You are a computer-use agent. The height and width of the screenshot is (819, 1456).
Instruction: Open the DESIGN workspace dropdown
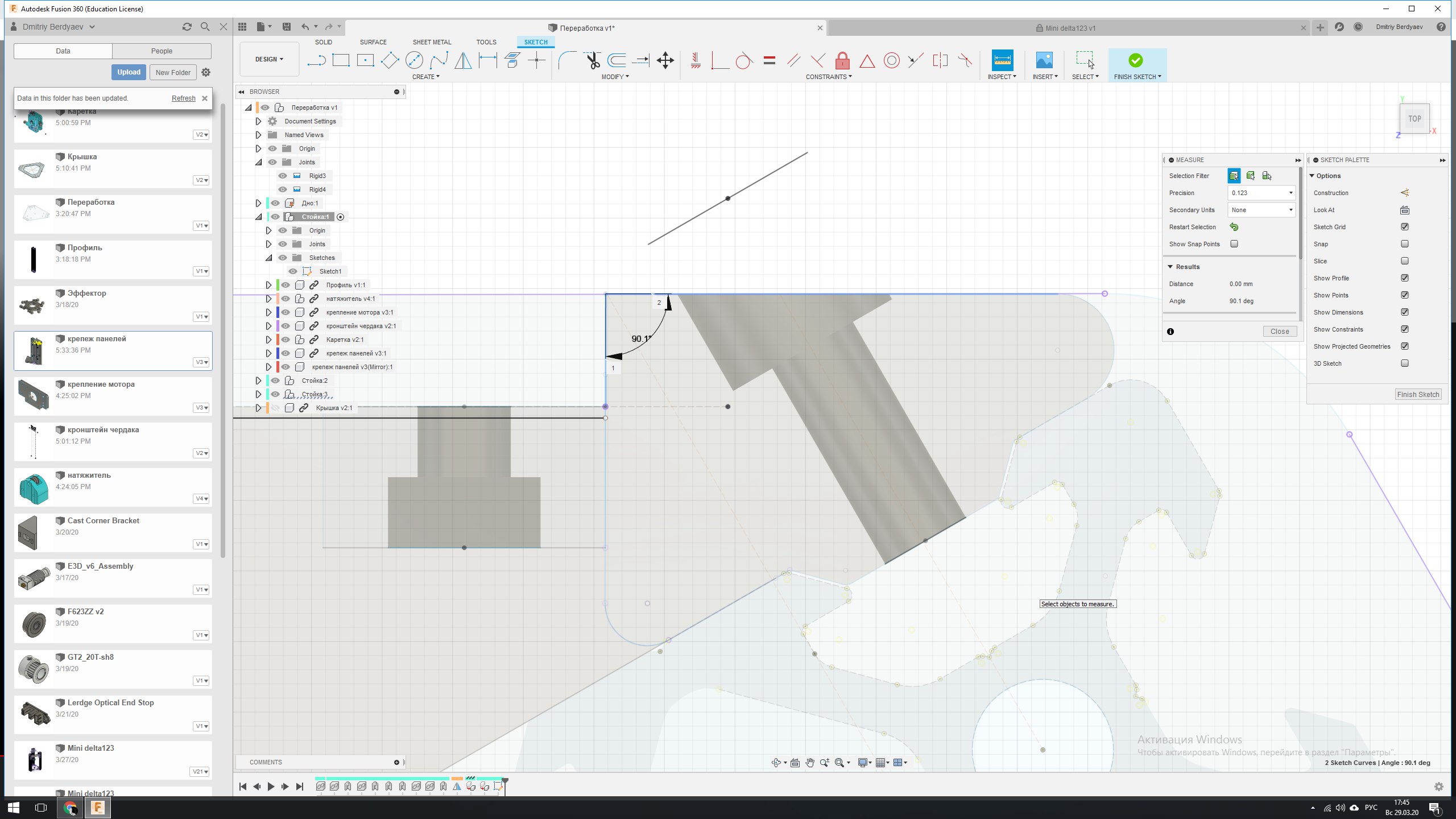coord(269,59)
